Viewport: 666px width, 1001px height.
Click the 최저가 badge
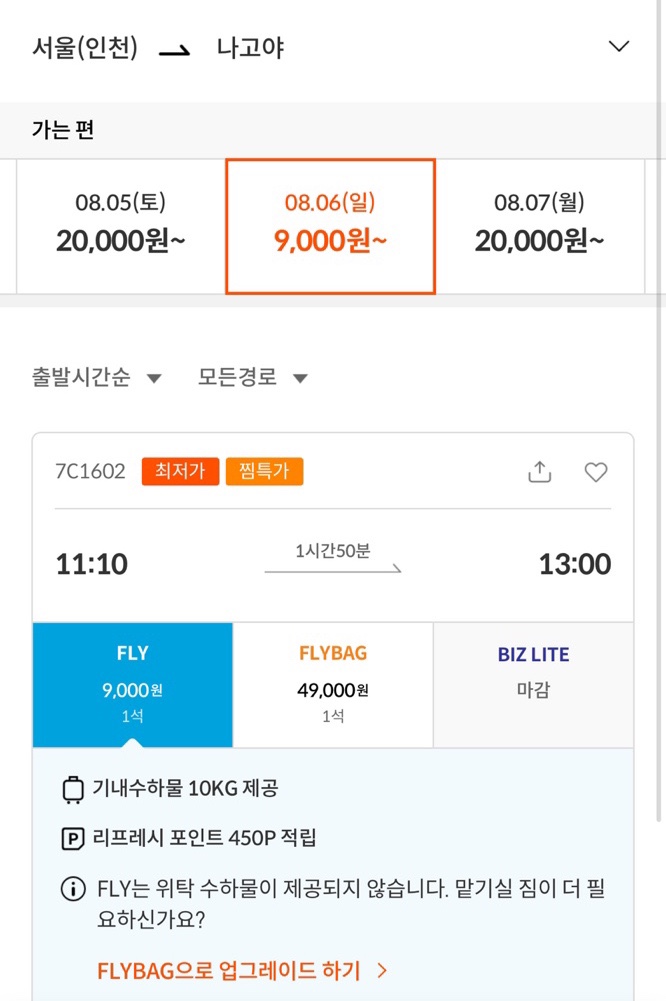(x=180, y=471)
